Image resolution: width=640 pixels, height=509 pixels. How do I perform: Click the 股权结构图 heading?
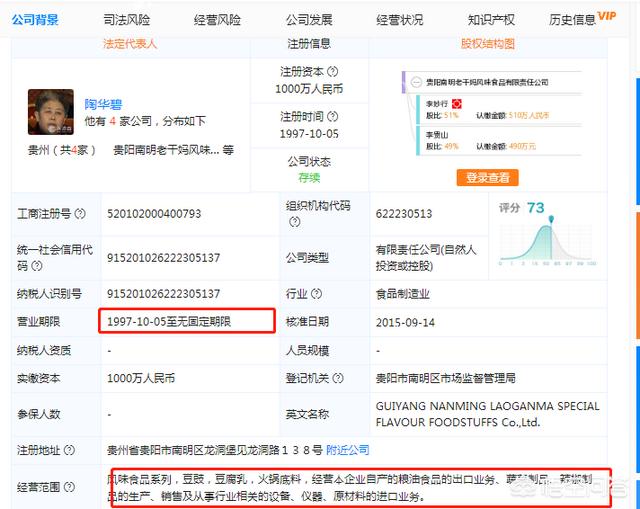488,43
